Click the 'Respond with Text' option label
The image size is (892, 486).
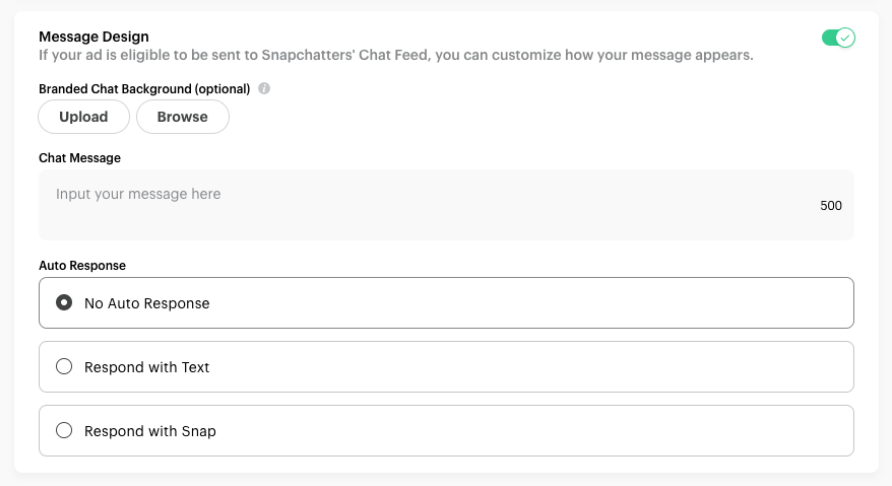click(147, 367)
